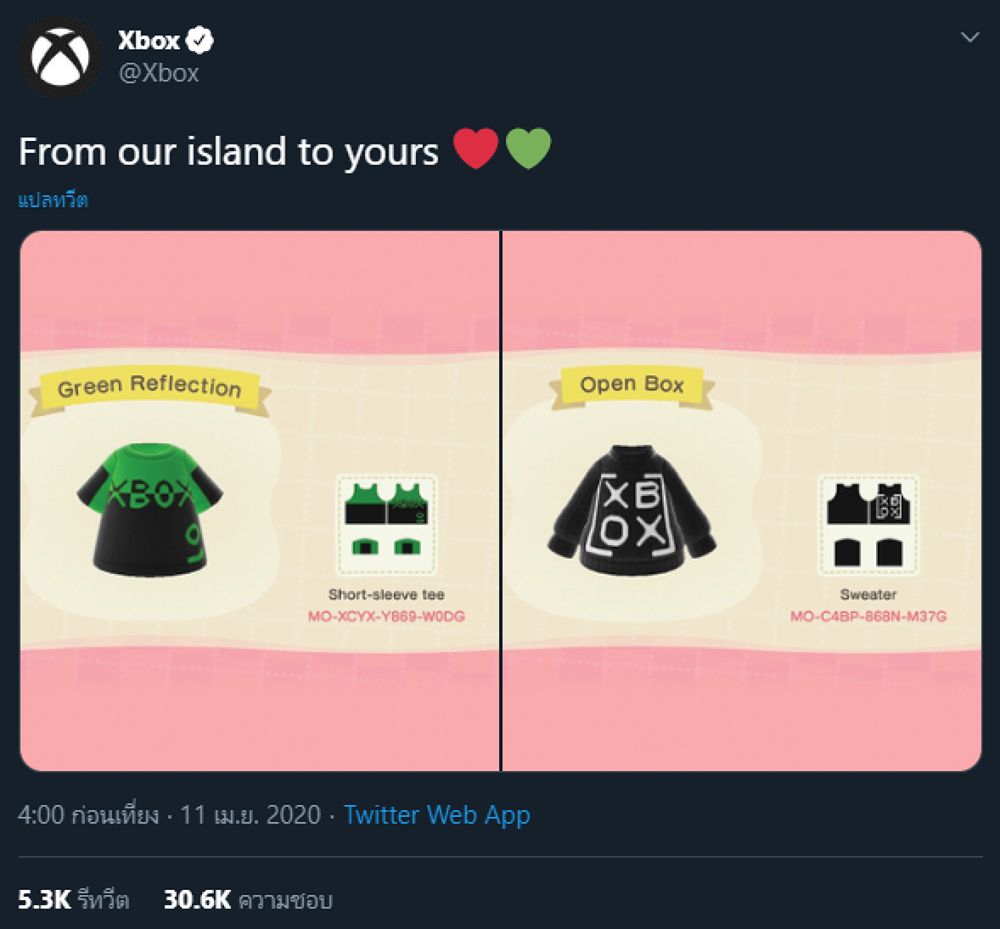Click the Xbox display name

click(149, 41)
